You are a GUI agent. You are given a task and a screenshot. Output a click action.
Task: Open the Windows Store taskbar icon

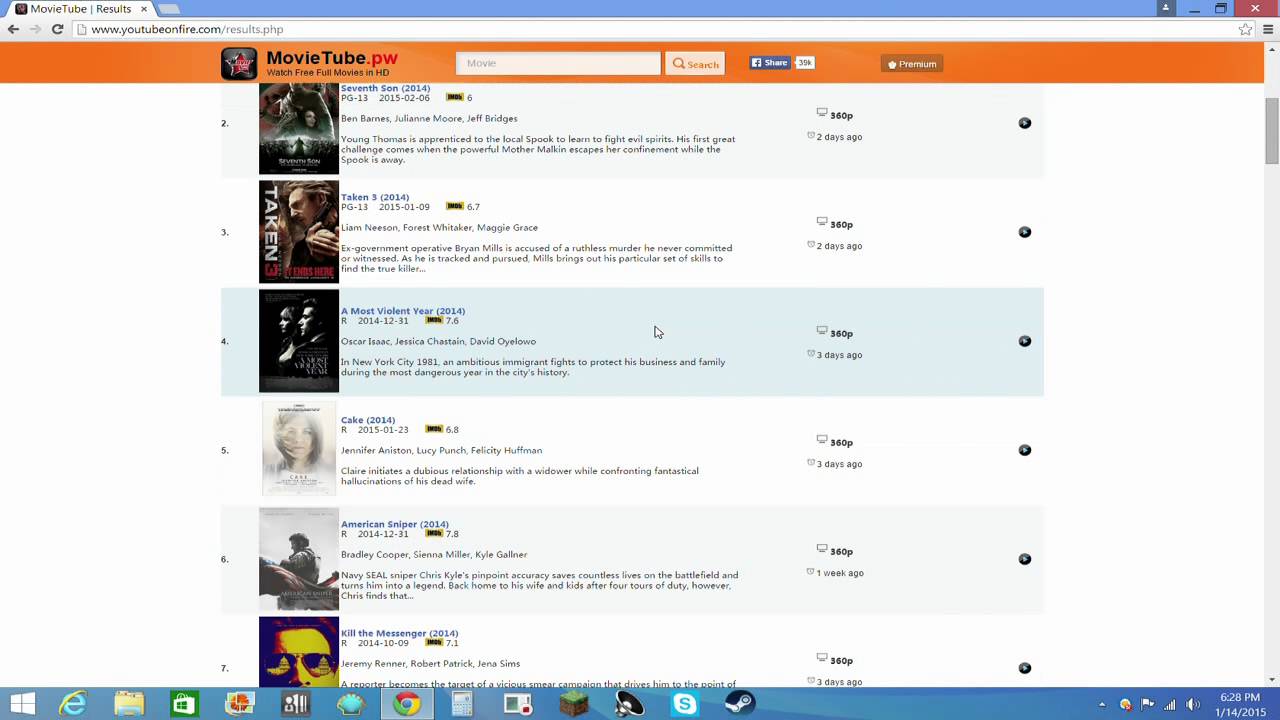pos(184,704)
